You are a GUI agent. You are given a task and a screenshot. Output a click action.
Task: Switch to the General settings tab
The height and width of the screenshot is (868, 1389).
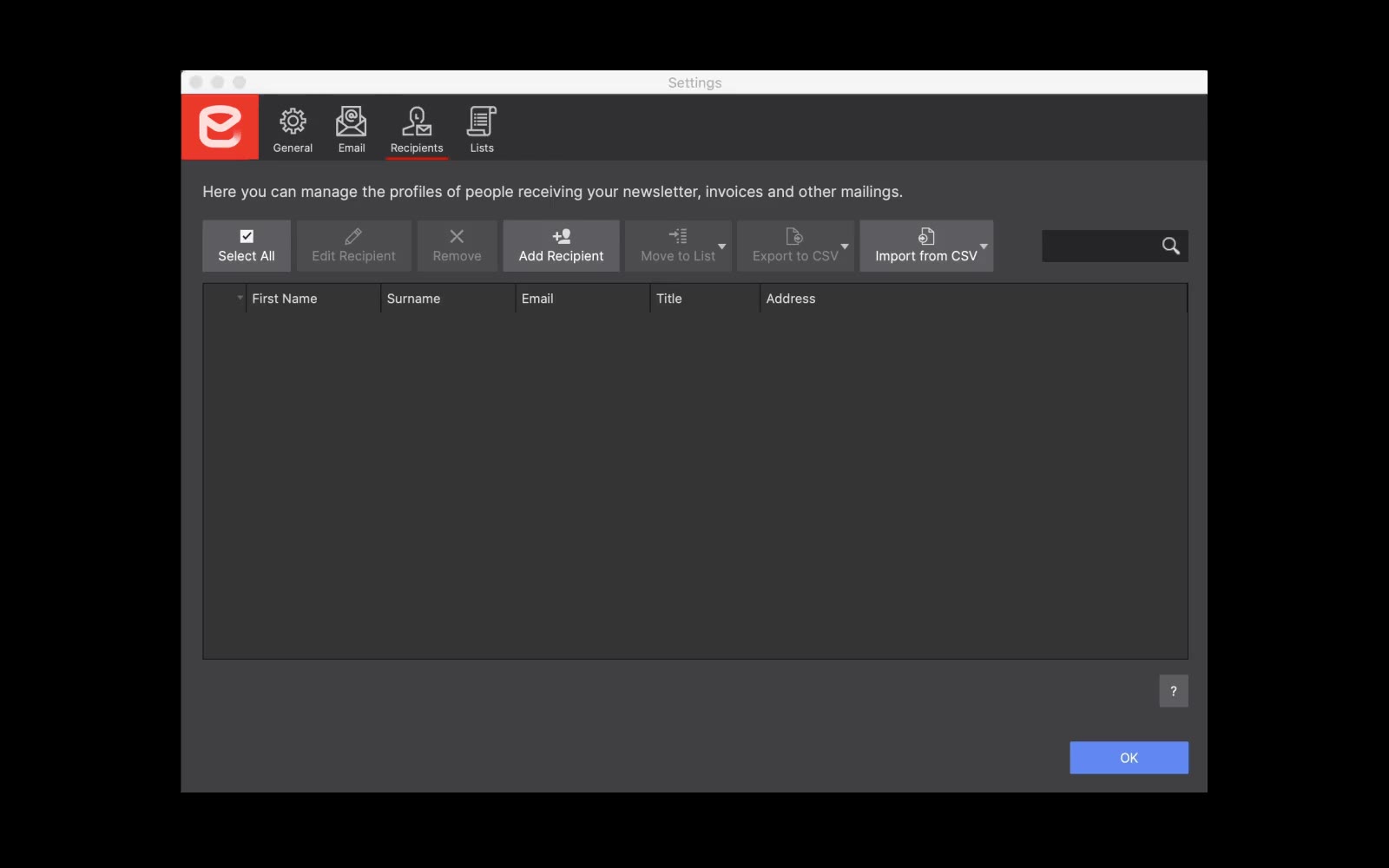293,128
